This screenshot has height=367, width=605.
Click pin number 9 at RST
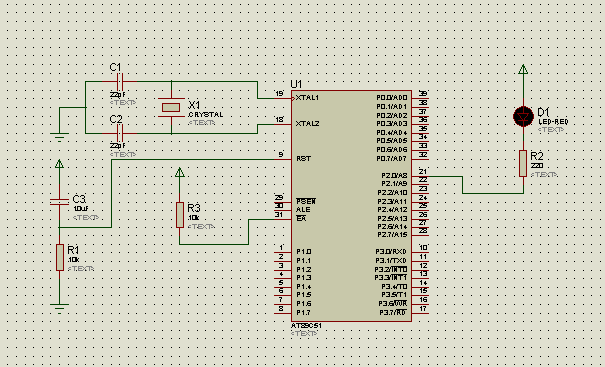pyautogui.click(x=281, y=154)
